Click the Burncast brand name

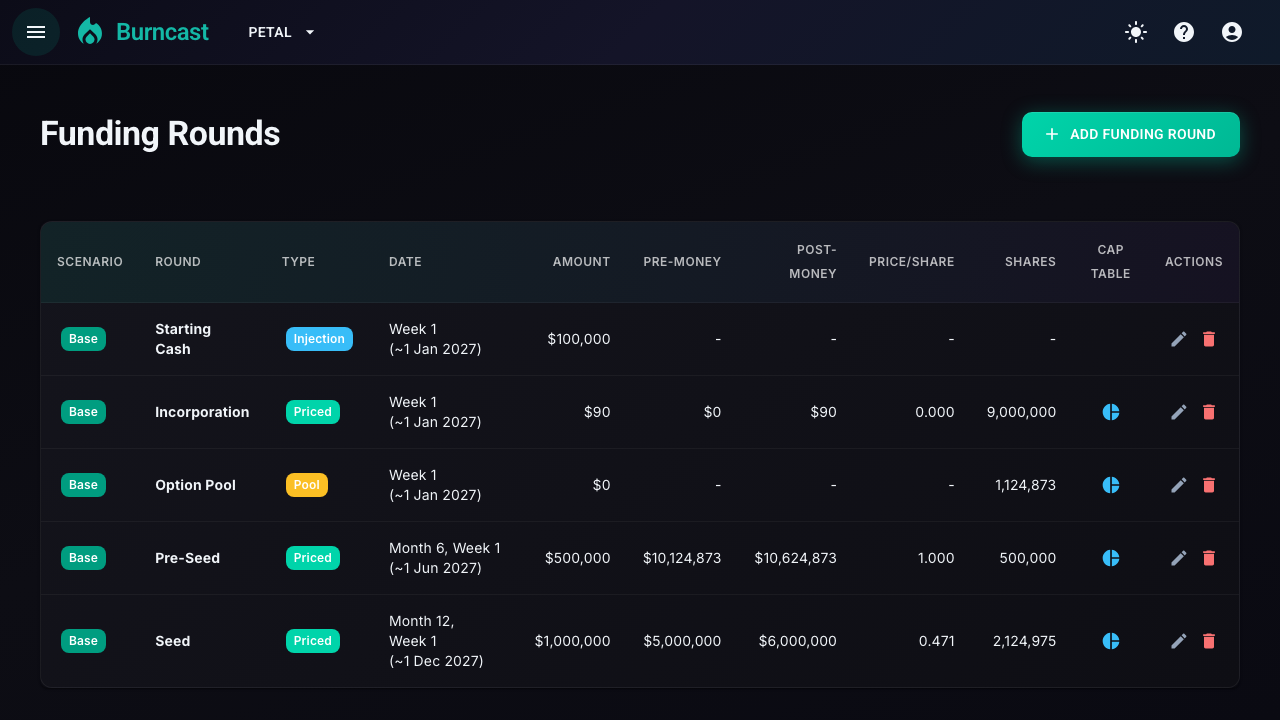click(x=162, y=32)
